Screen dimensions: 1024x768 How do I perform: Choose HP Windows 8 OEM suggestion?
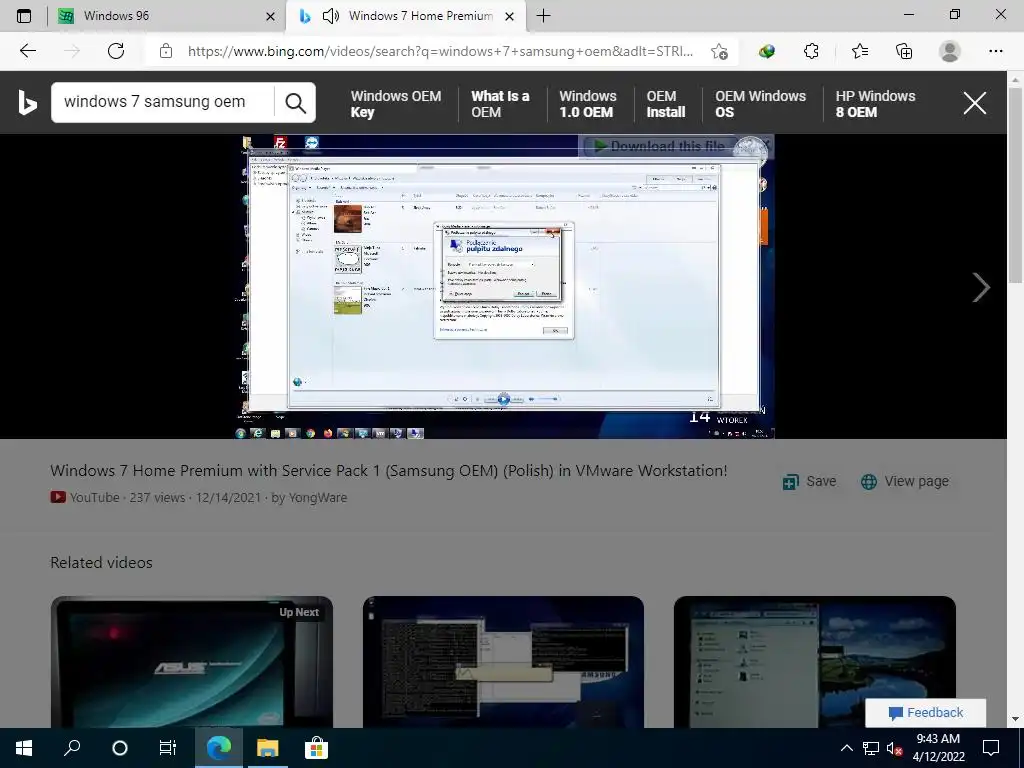tap(875, 104)
